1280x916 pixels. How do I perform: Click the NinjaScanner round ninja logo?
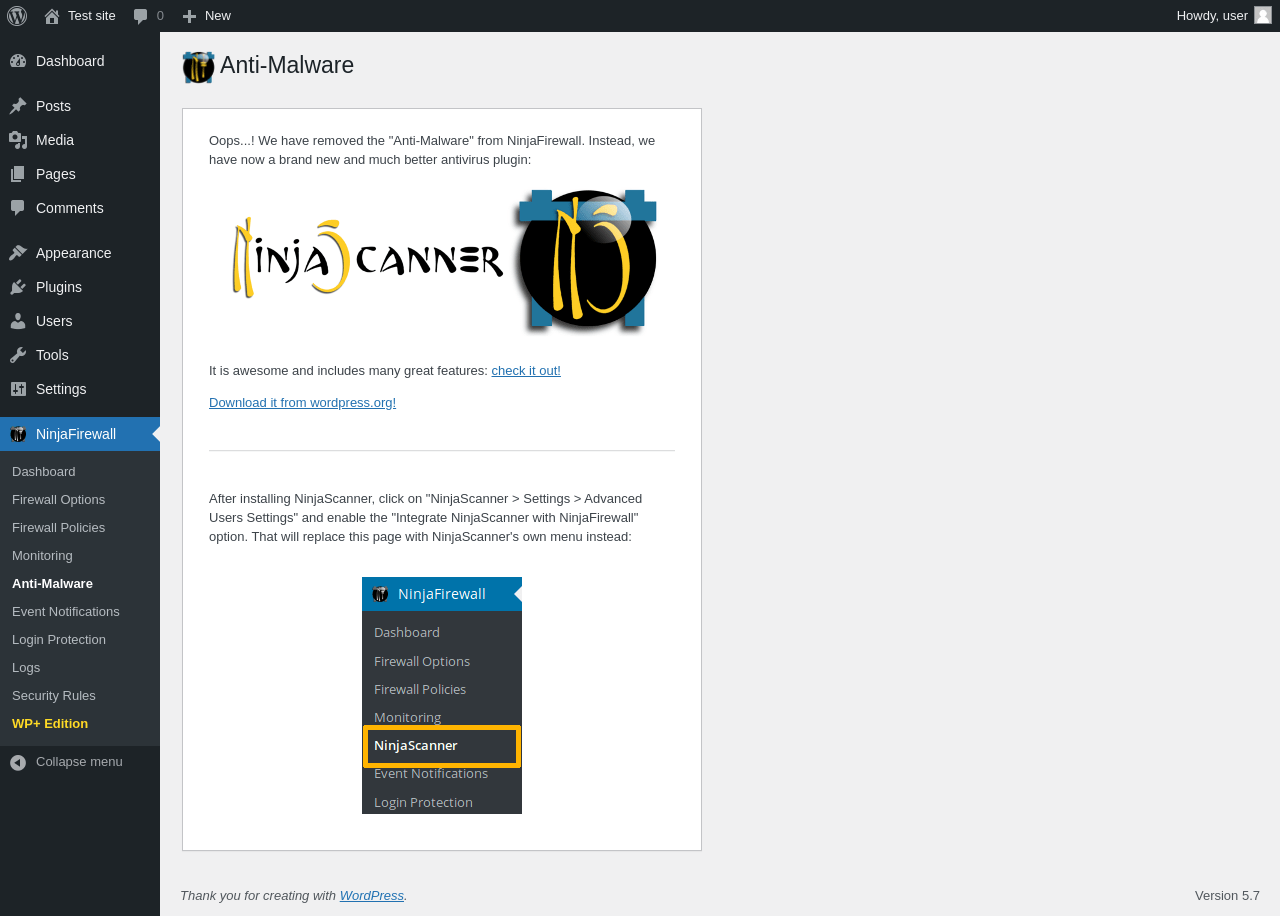[x=587, y=259]
